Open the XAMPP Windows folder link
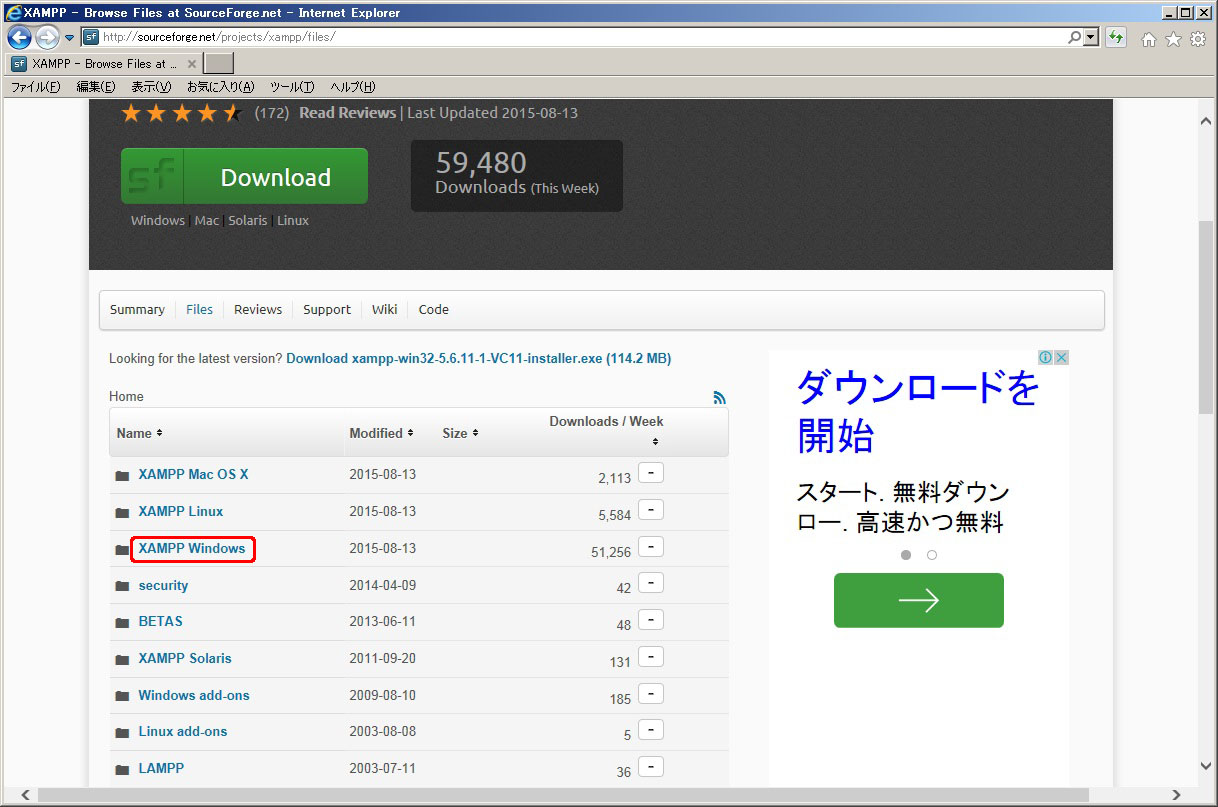 pyautogui.click(x=192, y=549)
